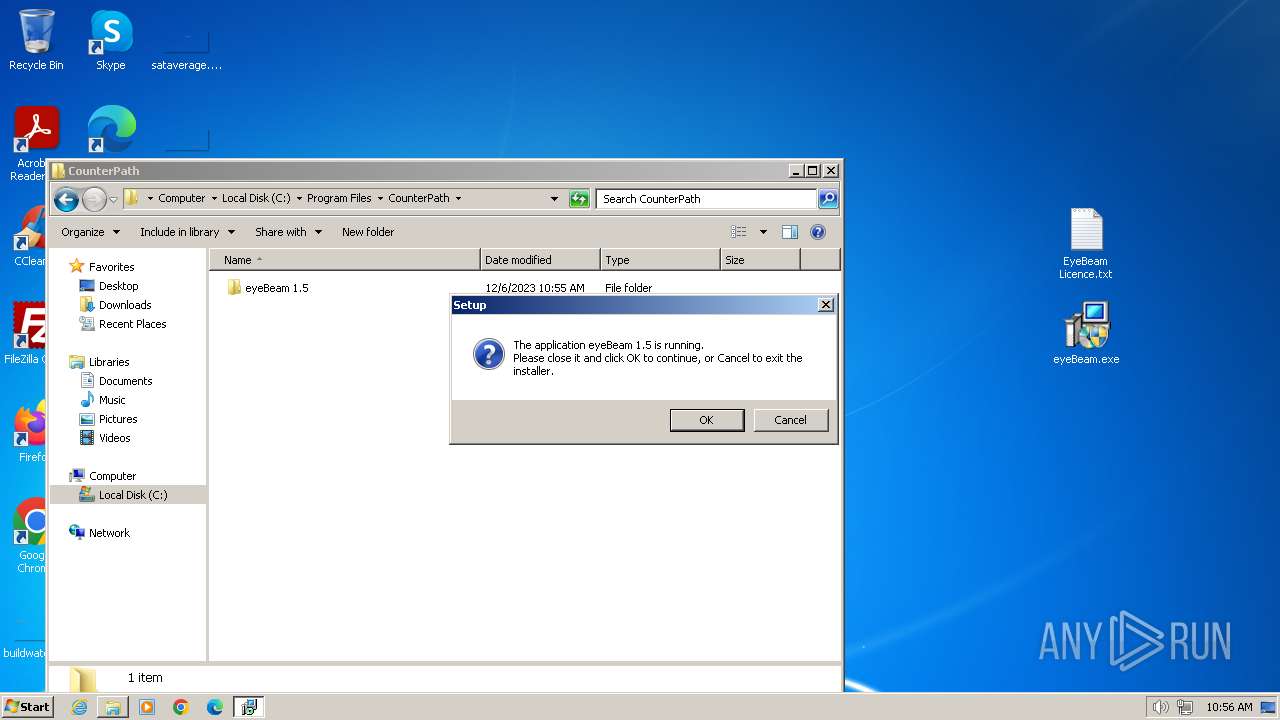Open the Videos library
This screenshot has height=720, width=1280.
click(x=105, y=438)
